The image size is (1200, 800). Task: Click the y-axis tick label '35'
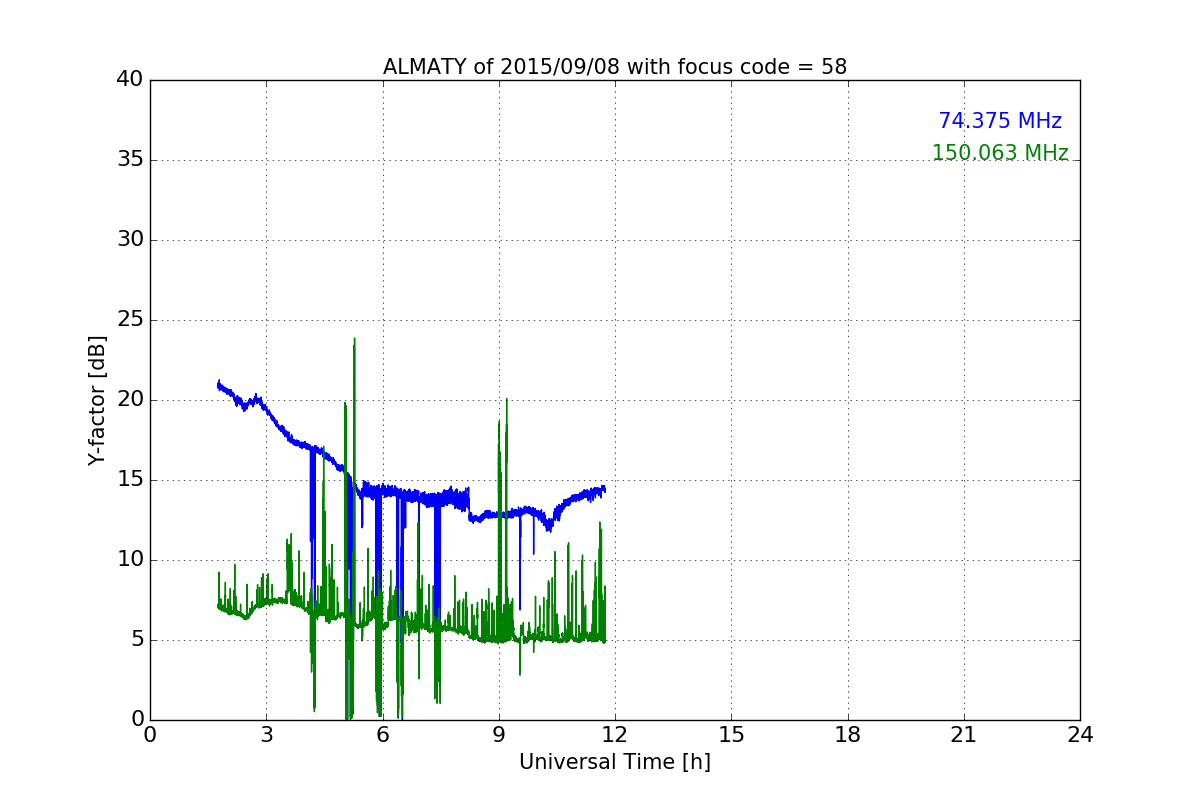pyautogui.click(x=130, y=160)
